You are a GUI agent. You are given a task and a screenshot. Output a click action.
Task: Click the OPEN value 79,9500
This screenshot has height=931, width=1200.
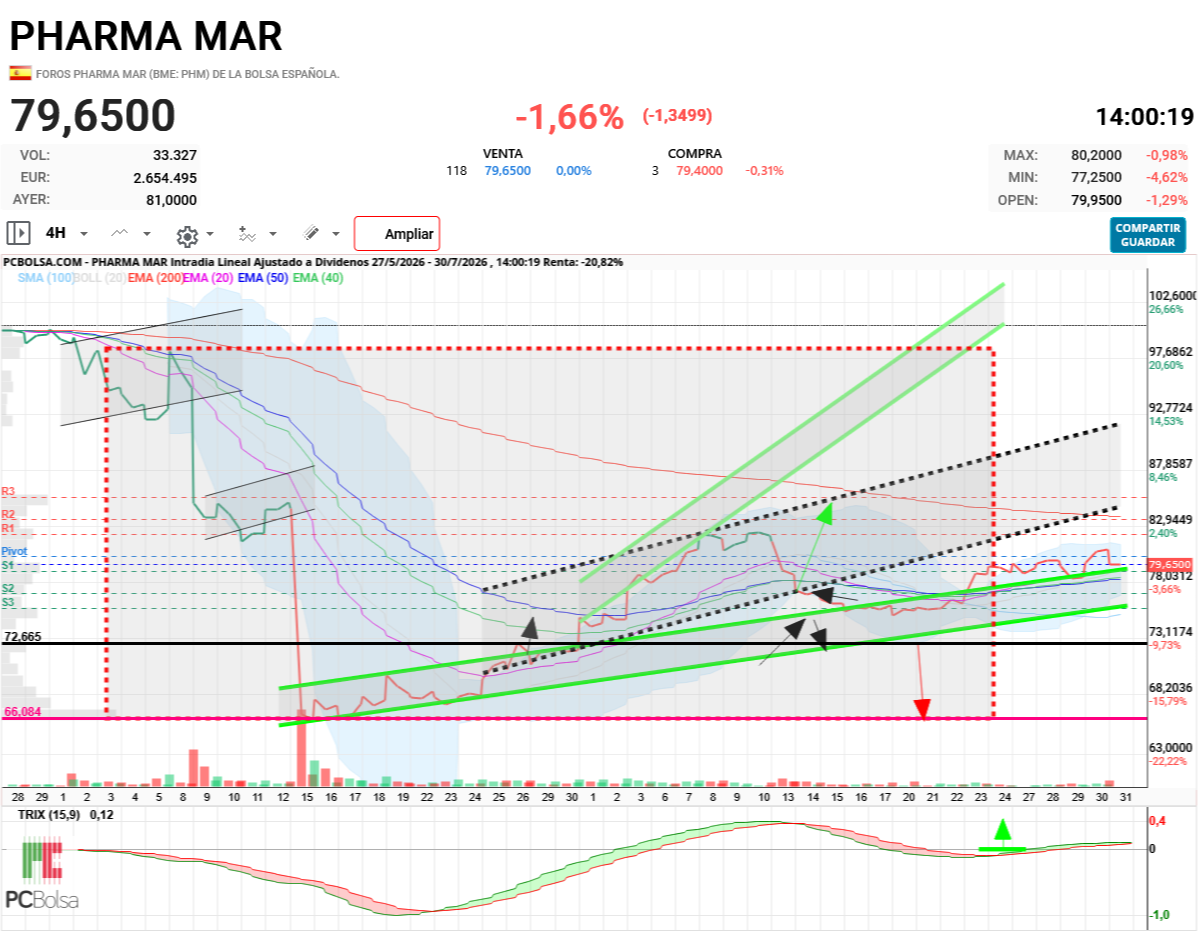click(x=1095, y=200)
